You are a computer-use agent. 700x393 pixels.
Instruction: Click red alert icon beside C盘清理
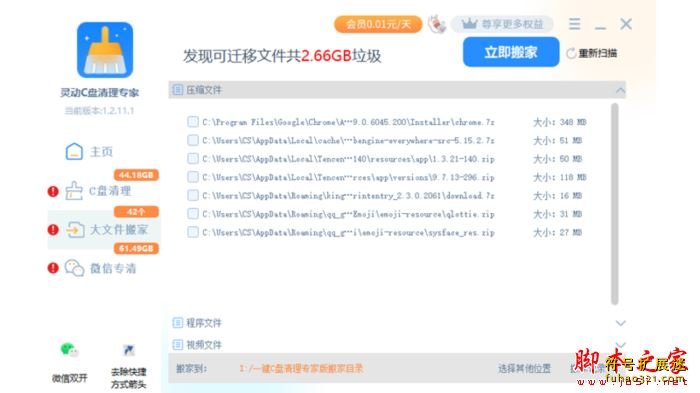tap(53, 192)
